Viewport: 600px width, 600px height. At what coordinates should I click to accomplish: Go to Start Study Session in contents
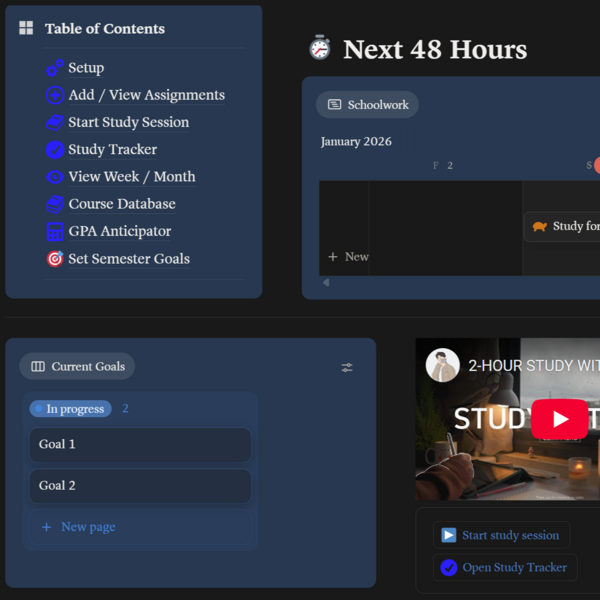coord(129,122)
